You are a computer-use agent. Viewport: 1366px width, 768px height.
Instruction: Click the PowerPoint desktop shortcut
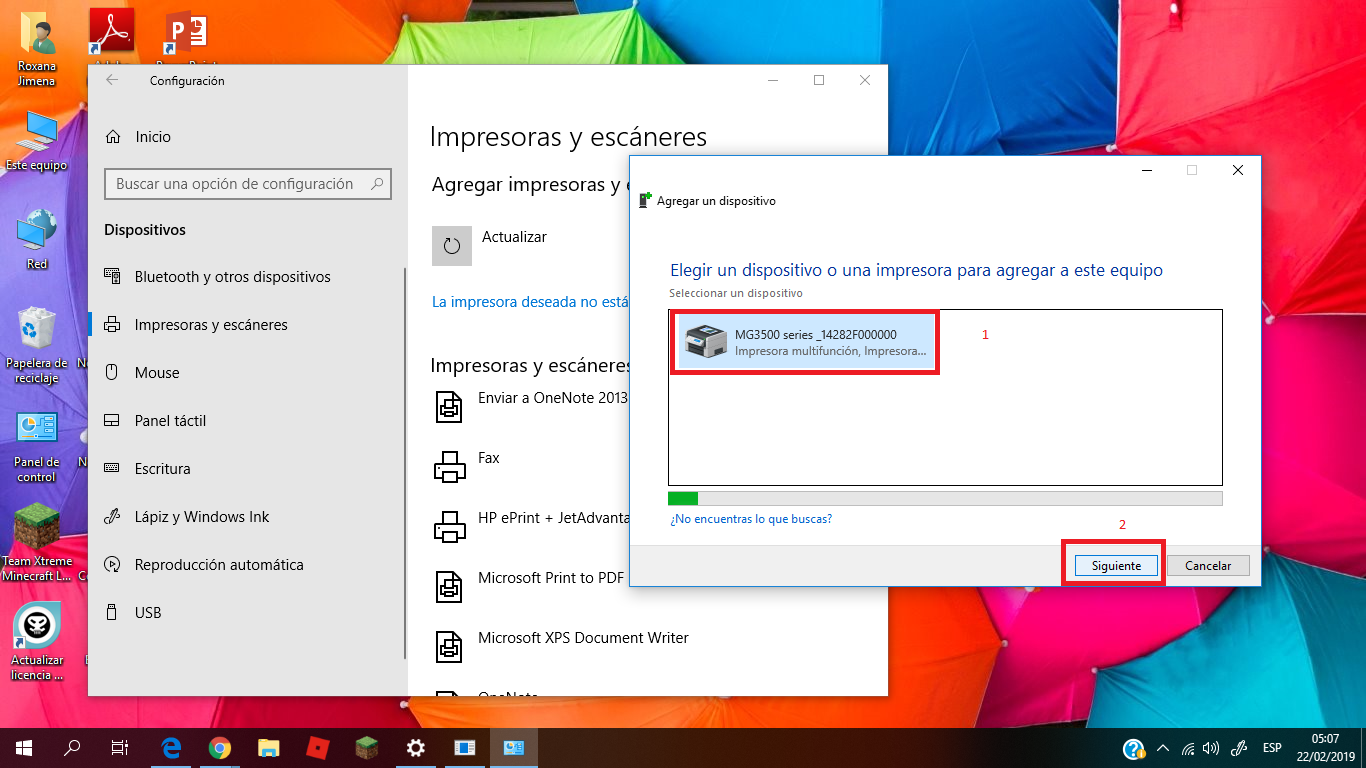186,33
